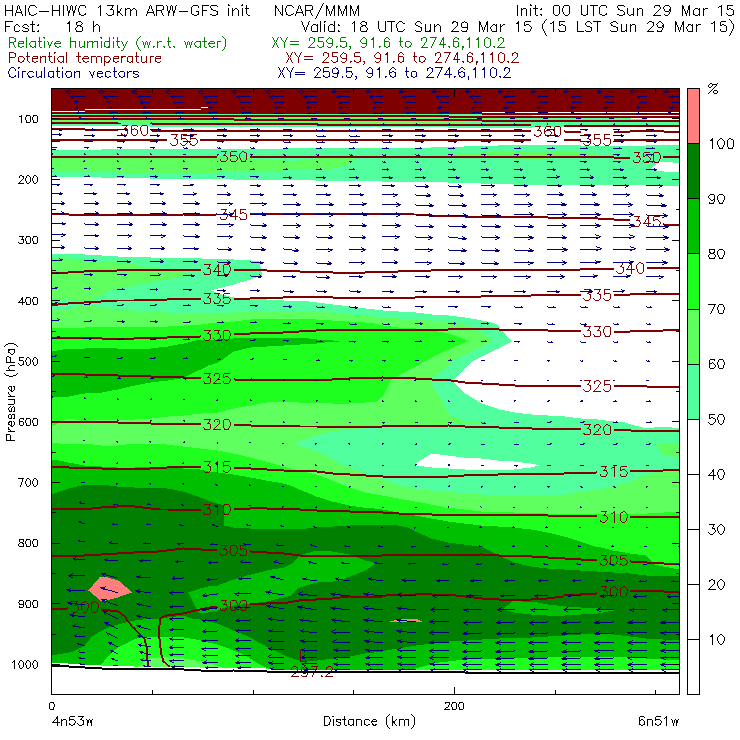This screenshot has width=740, height=740.
Task: Click the red XY= coordinates line
Action: point(402,58)
